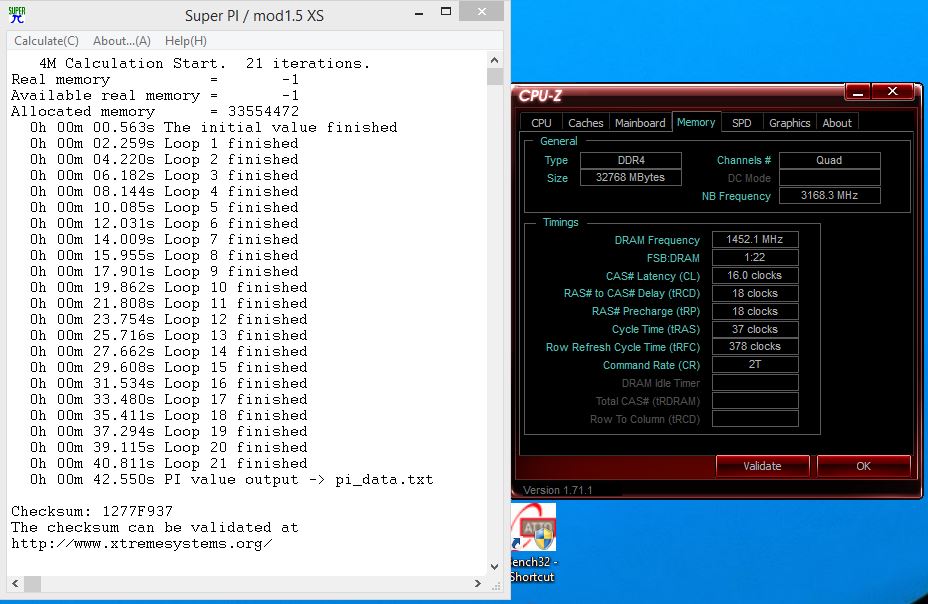928x604 pixels.
Task: Click the FSB:DRAM value 1:22
Action: point(755,257)
